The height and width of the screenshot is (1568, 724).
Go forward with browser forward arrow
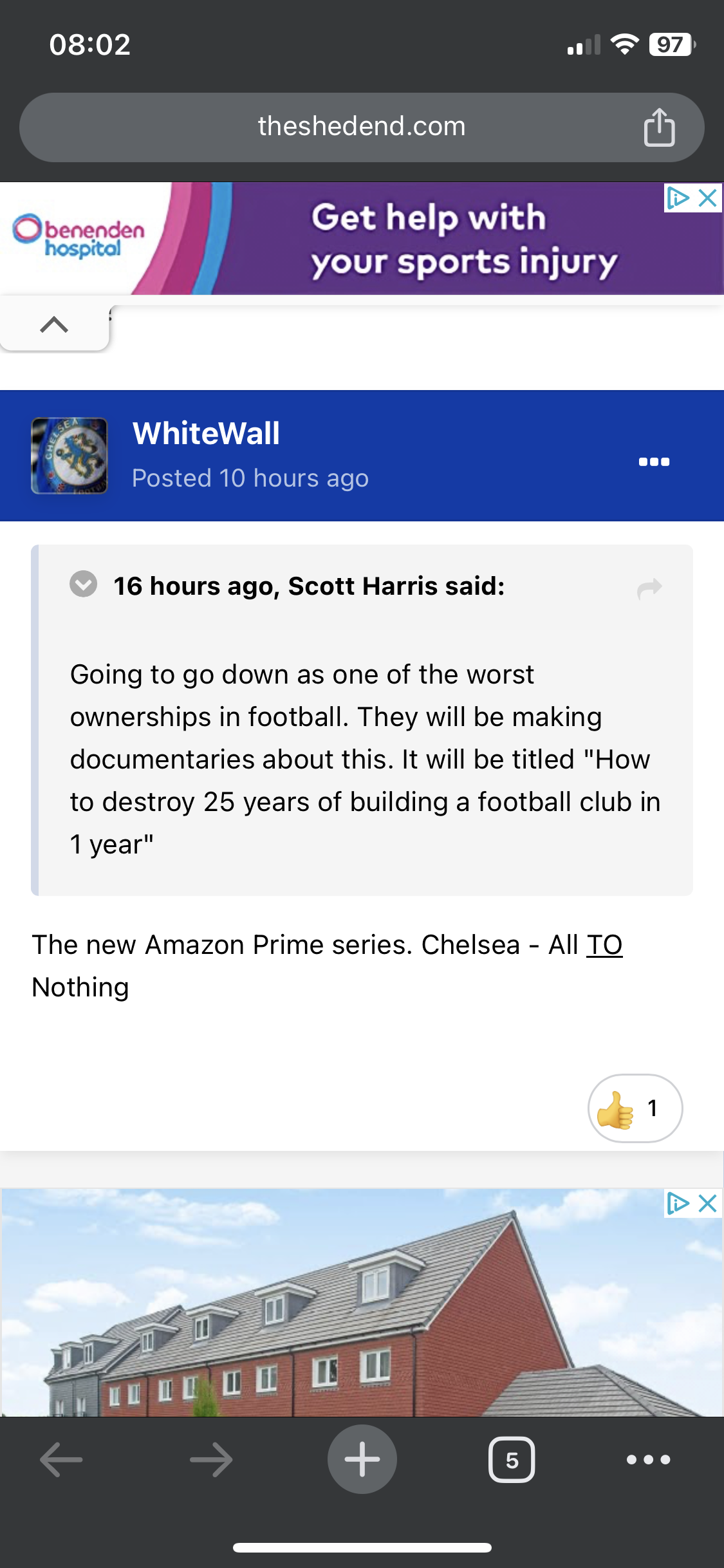(x=212, y=1459)
